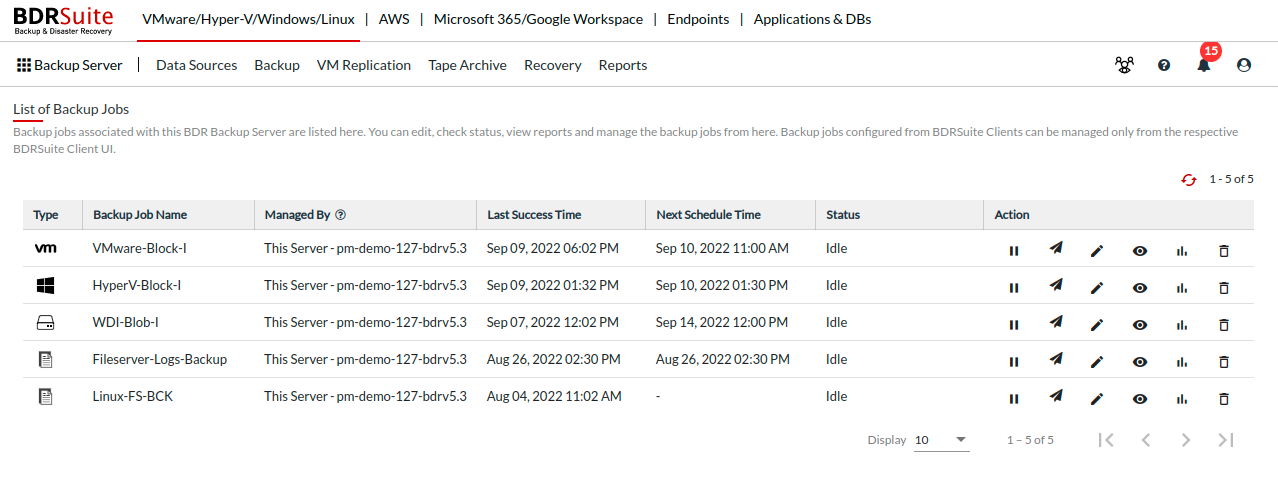Expand the Backup menu
Screen dimensions: 1278x489
[x=277, y=65]
